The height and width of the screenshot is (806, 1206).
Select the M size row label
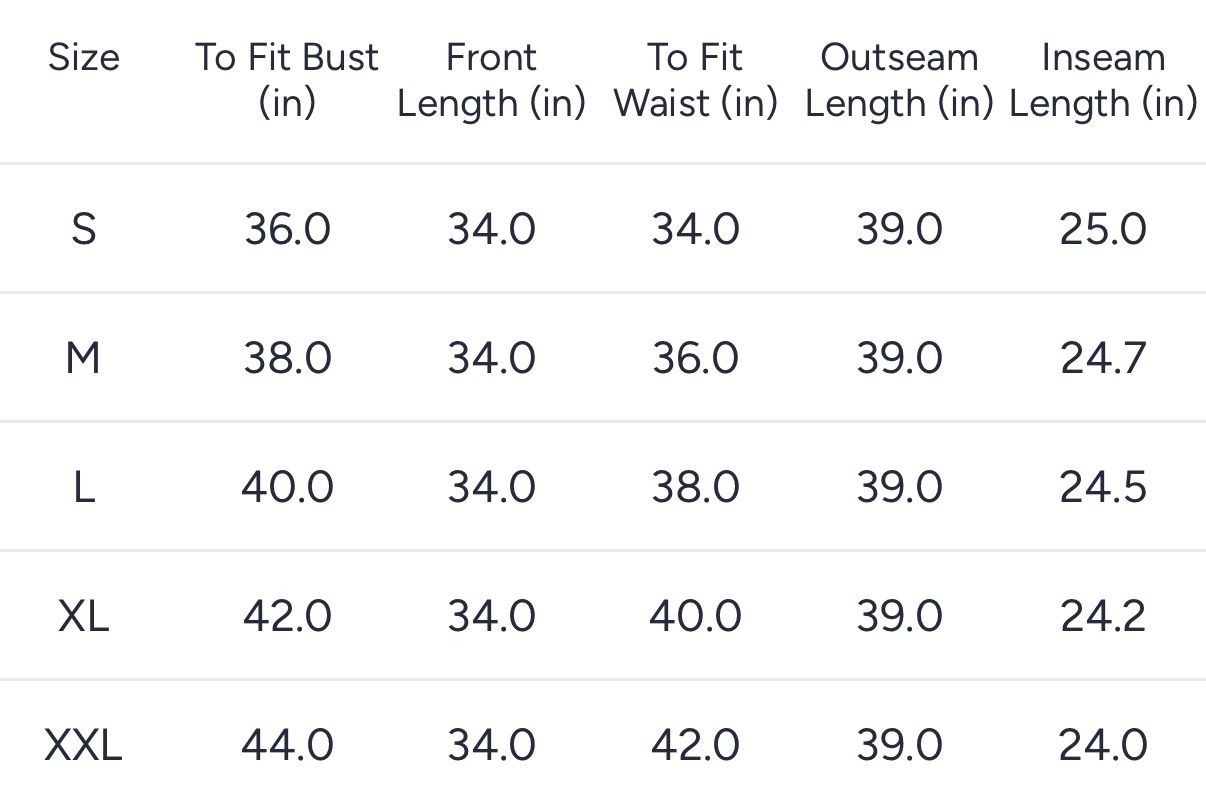[84, 358]
